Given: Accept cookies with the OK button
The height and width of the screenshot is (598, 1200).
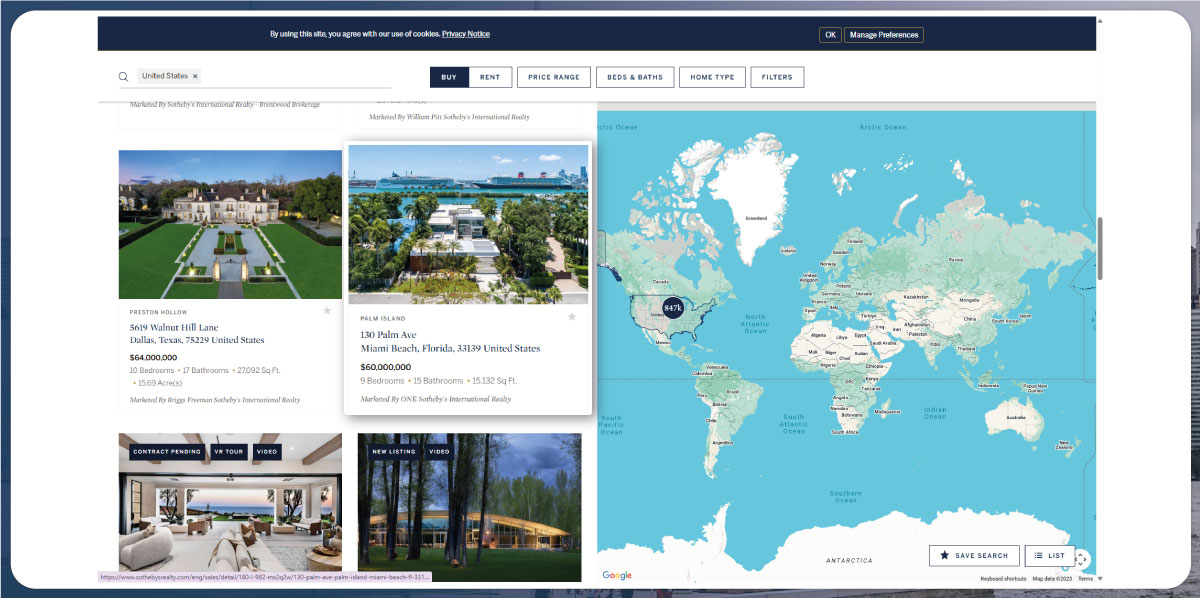Looking at the screenshot, I should click(830, 35).
